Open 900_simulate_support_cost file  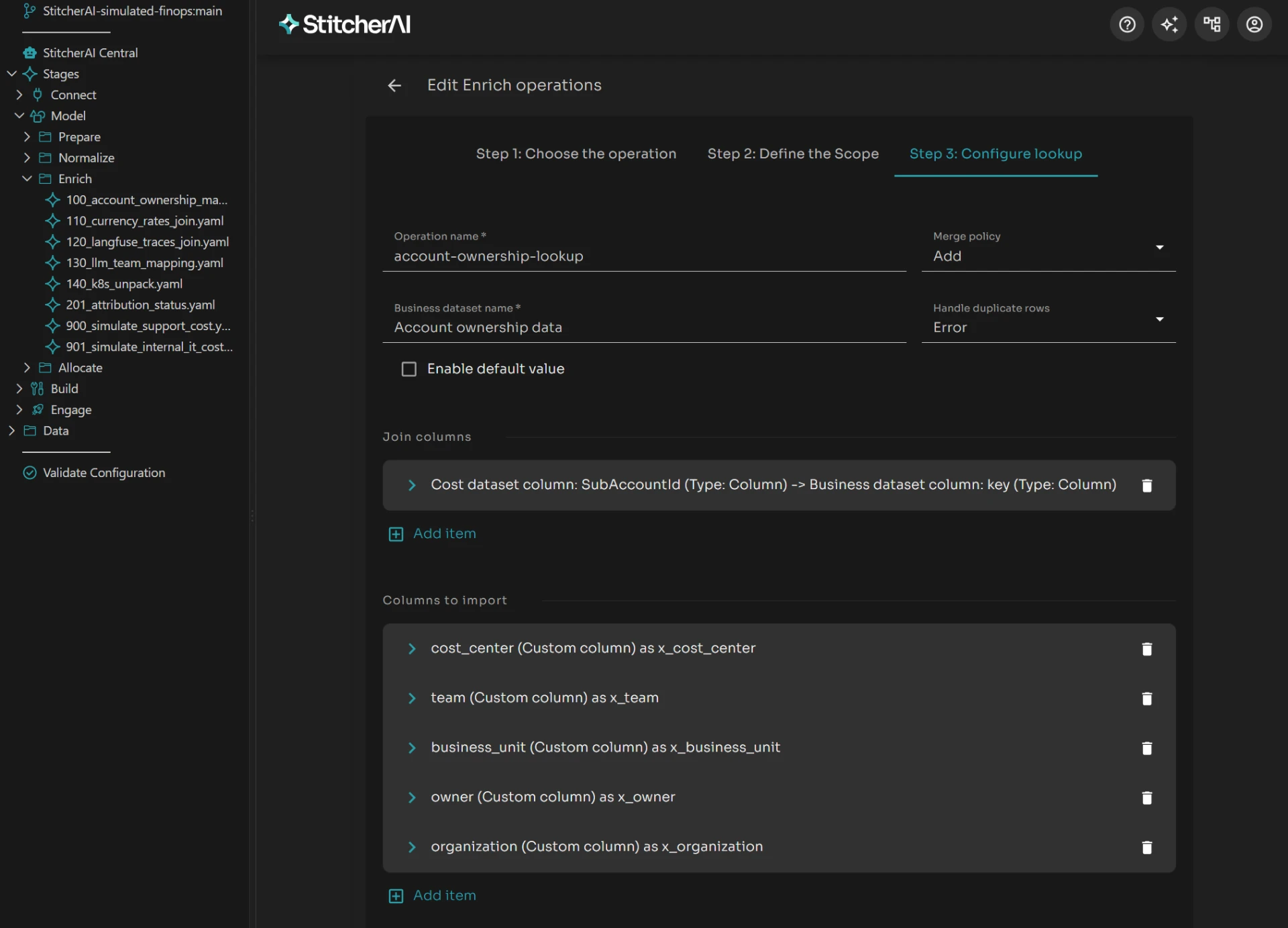[x=148, y=326]
